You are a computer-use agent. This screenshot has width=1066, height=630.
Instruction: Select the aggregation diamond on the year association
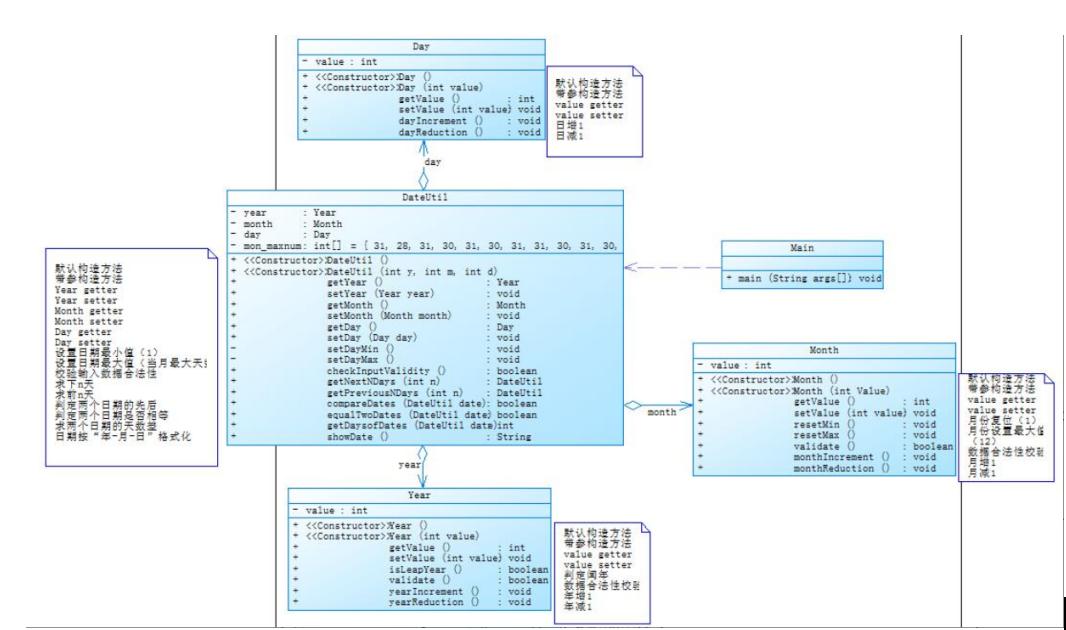tap(422, 453)
